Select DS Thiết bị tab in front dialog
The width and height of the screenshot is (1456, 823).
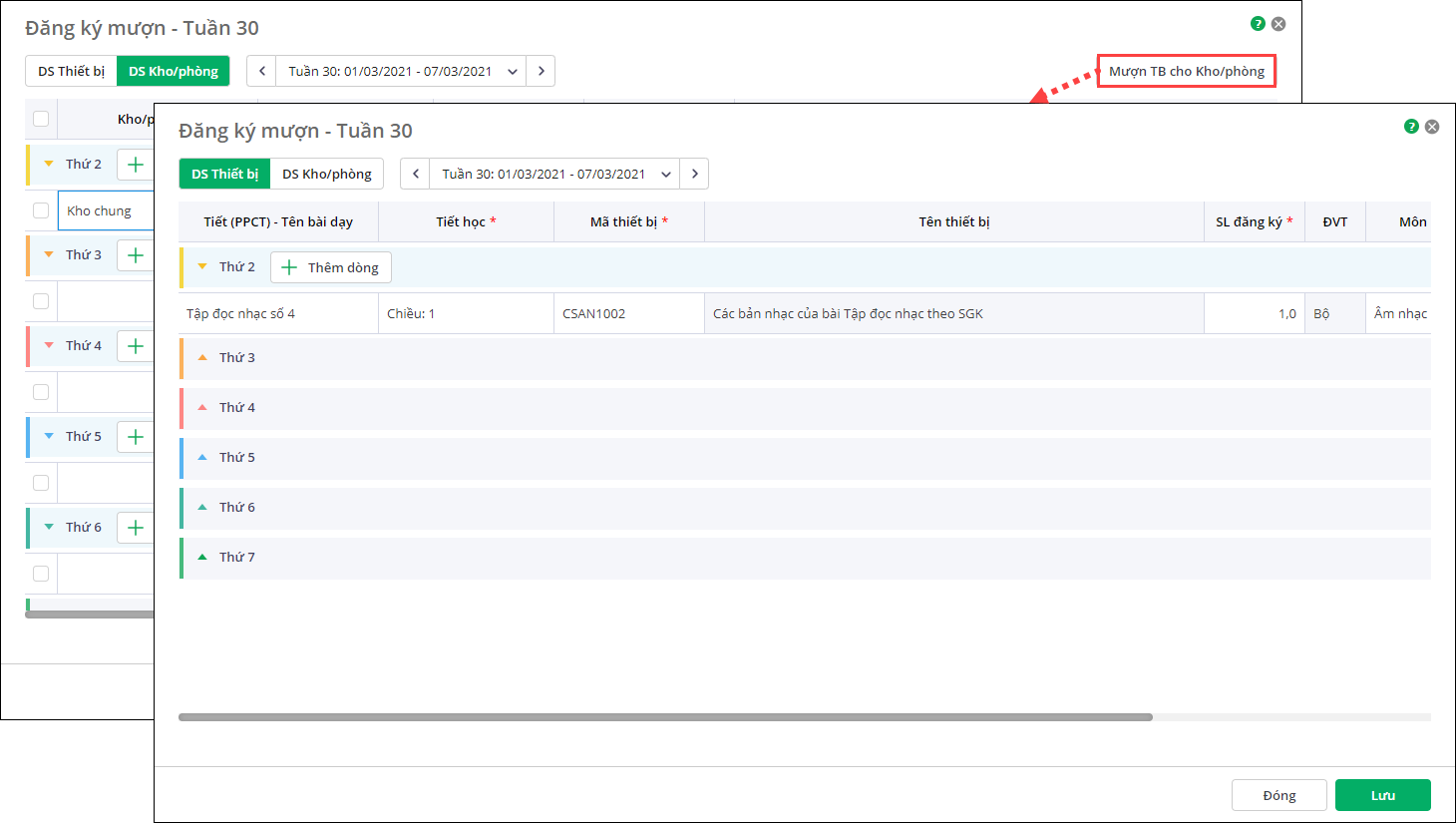point(224,174)
